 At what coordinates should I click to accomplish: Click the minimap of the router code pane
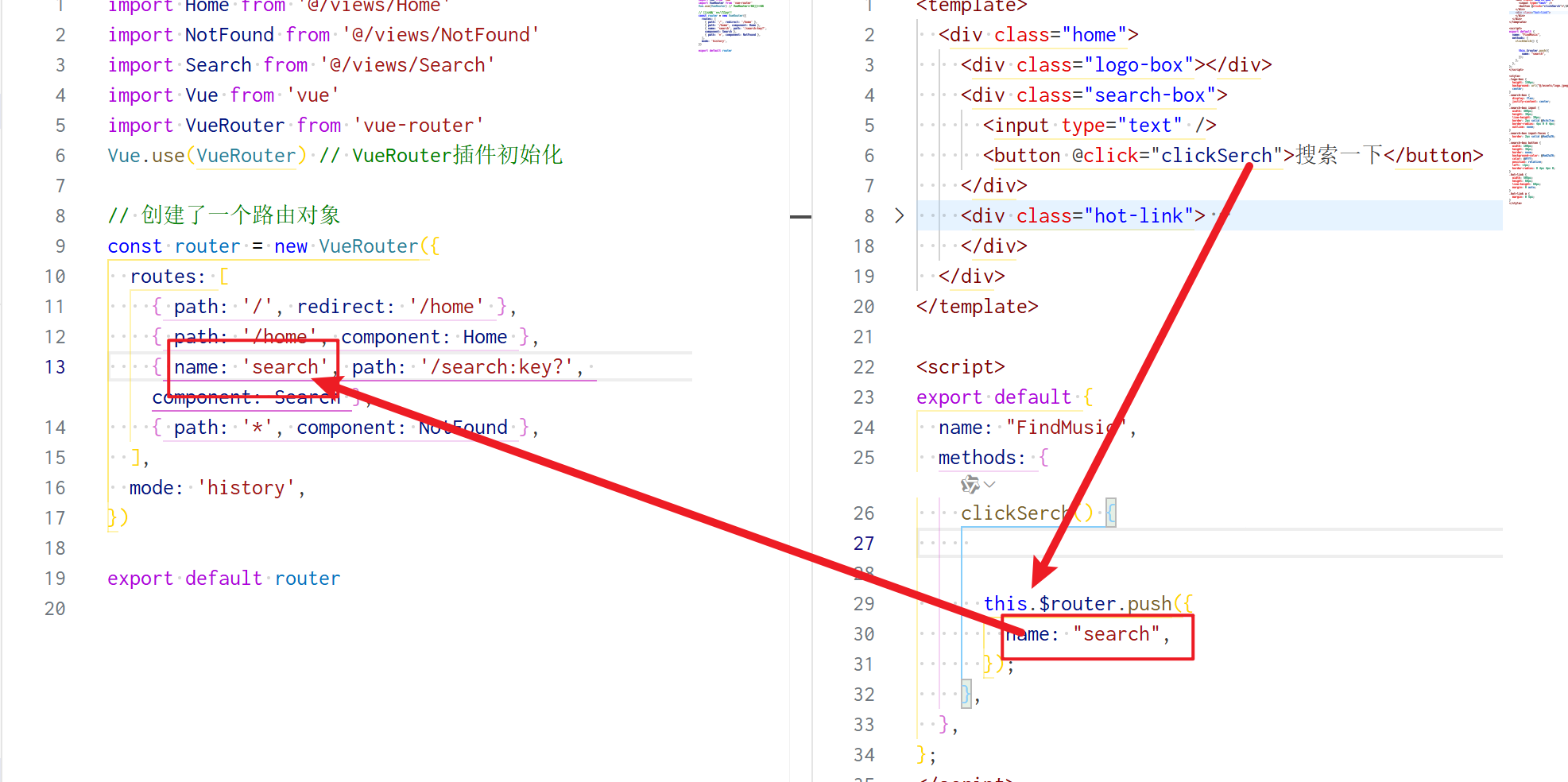pyautogui.click(x=732, y=28)
